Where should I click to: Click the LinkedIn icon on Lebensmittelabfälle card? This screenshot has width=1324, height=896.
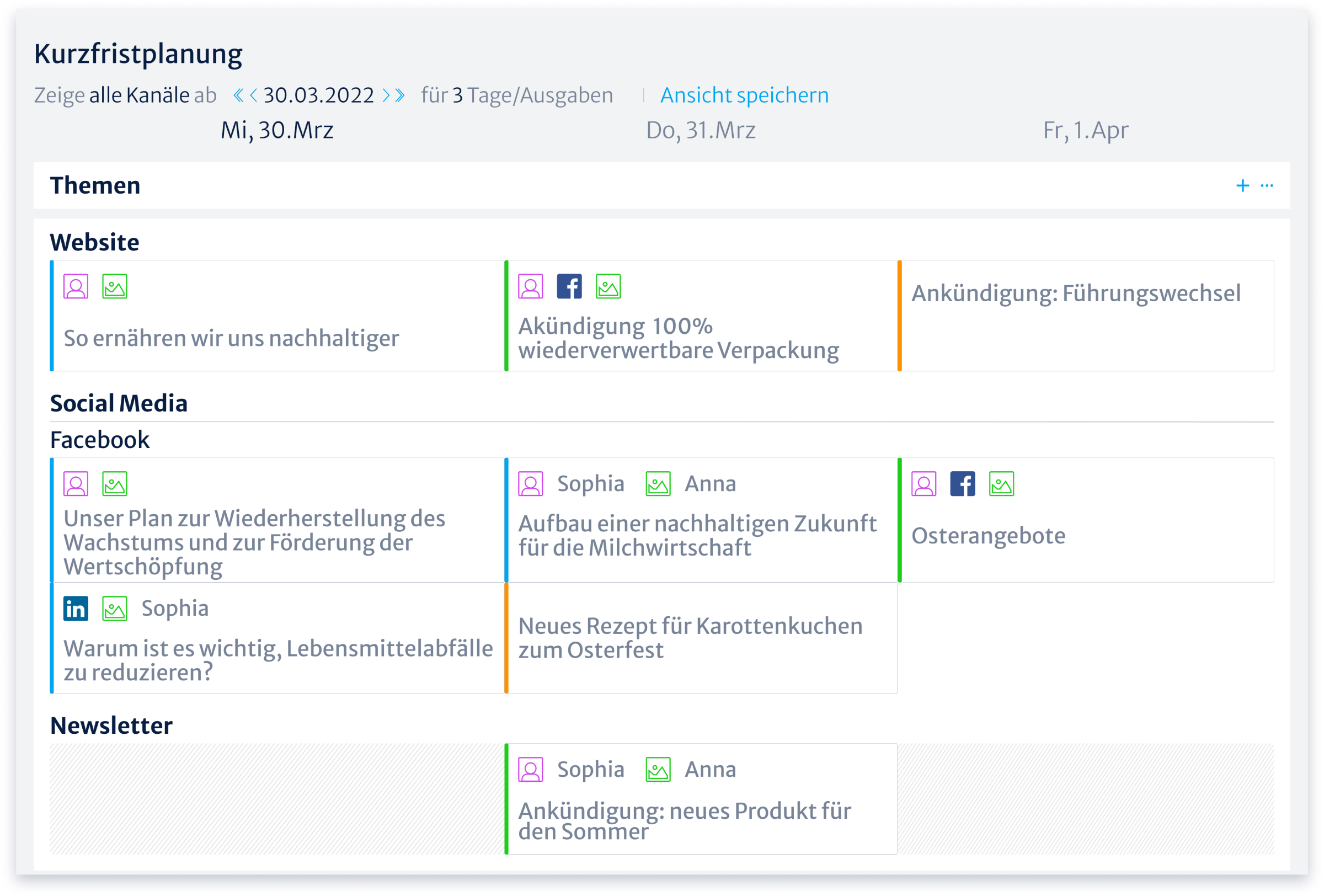click(76, 609)
